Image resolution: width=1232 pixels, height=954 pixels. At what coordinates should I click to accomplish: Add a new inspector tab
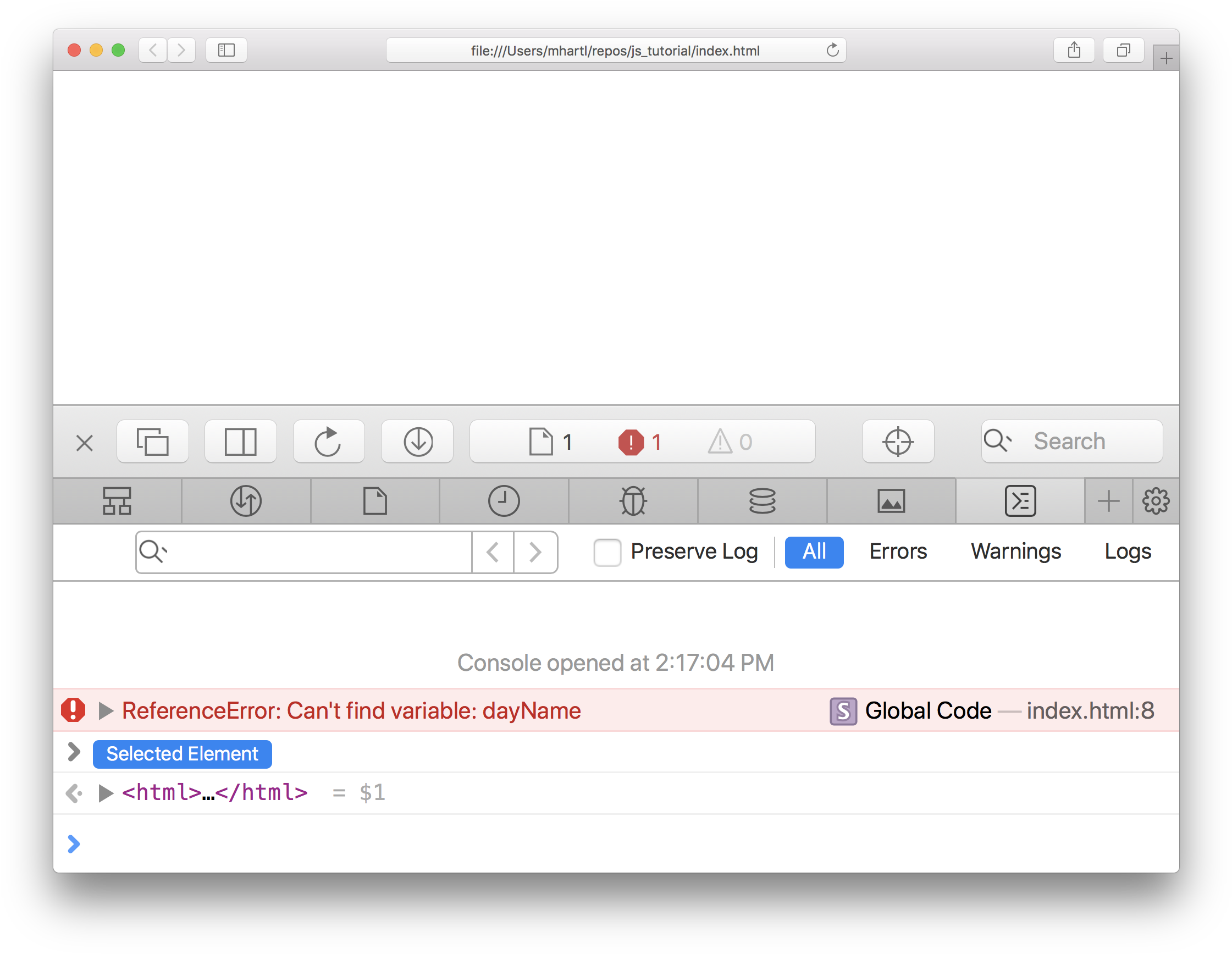(1108, 501)
